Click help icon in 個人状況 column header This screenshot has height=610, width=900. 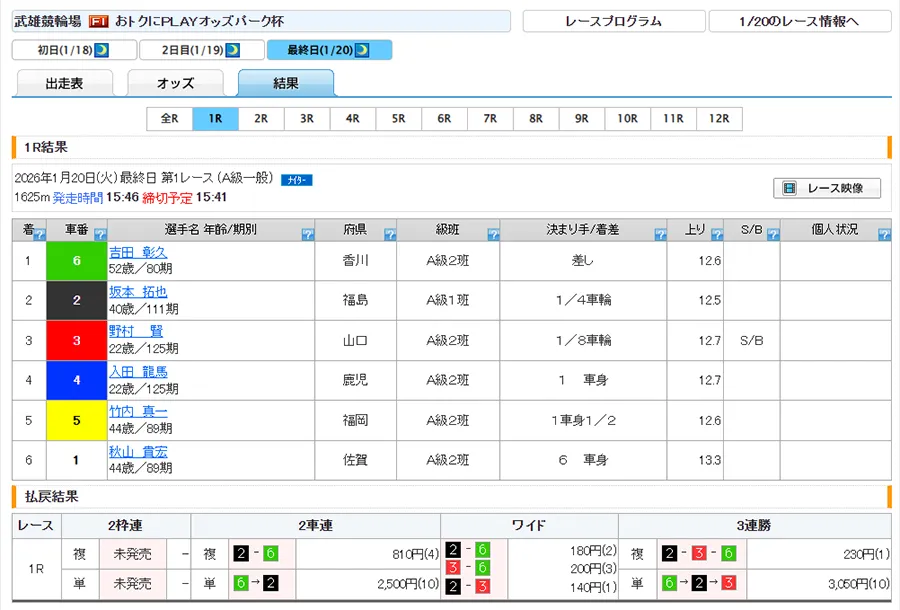click(x=883, y=235)
